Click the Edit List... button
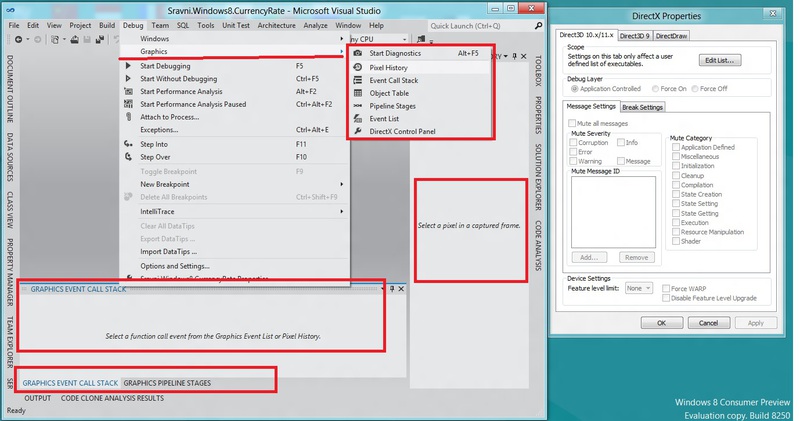Screen dimensions: 800x421 tap(720, 60)
